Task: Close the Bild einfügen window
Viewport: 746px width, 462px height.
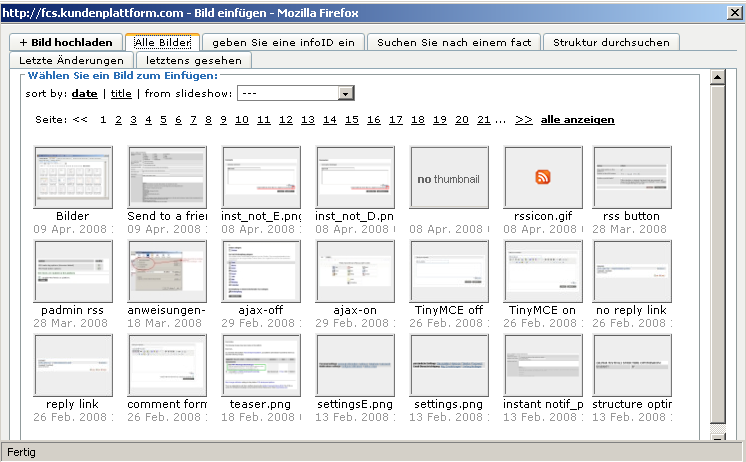Action: point(735,12)
